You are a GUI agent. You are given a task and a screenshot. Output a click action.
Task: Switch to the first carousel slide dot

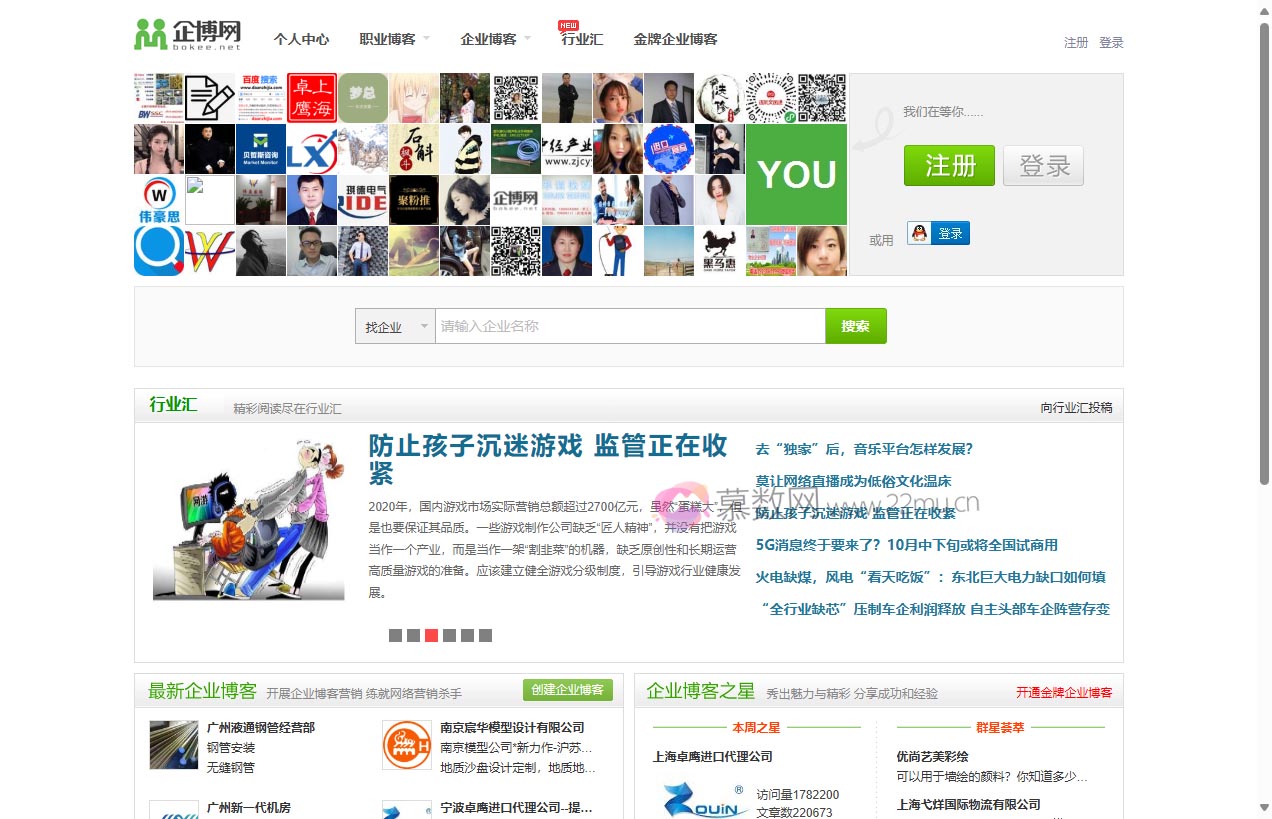tap(395, 635)
